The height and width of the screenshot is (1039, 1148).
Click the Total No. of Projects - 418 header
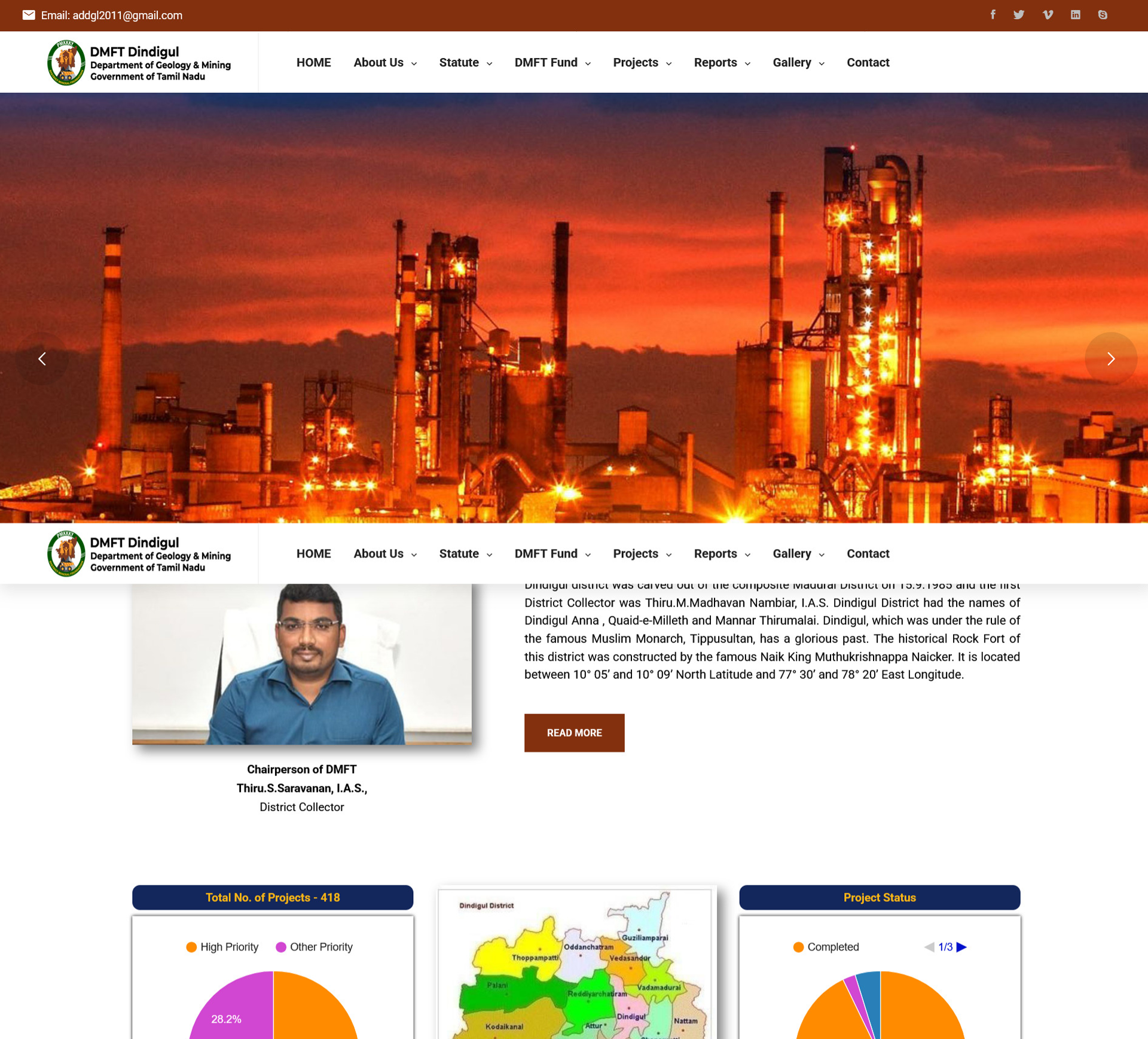[273, 897]
